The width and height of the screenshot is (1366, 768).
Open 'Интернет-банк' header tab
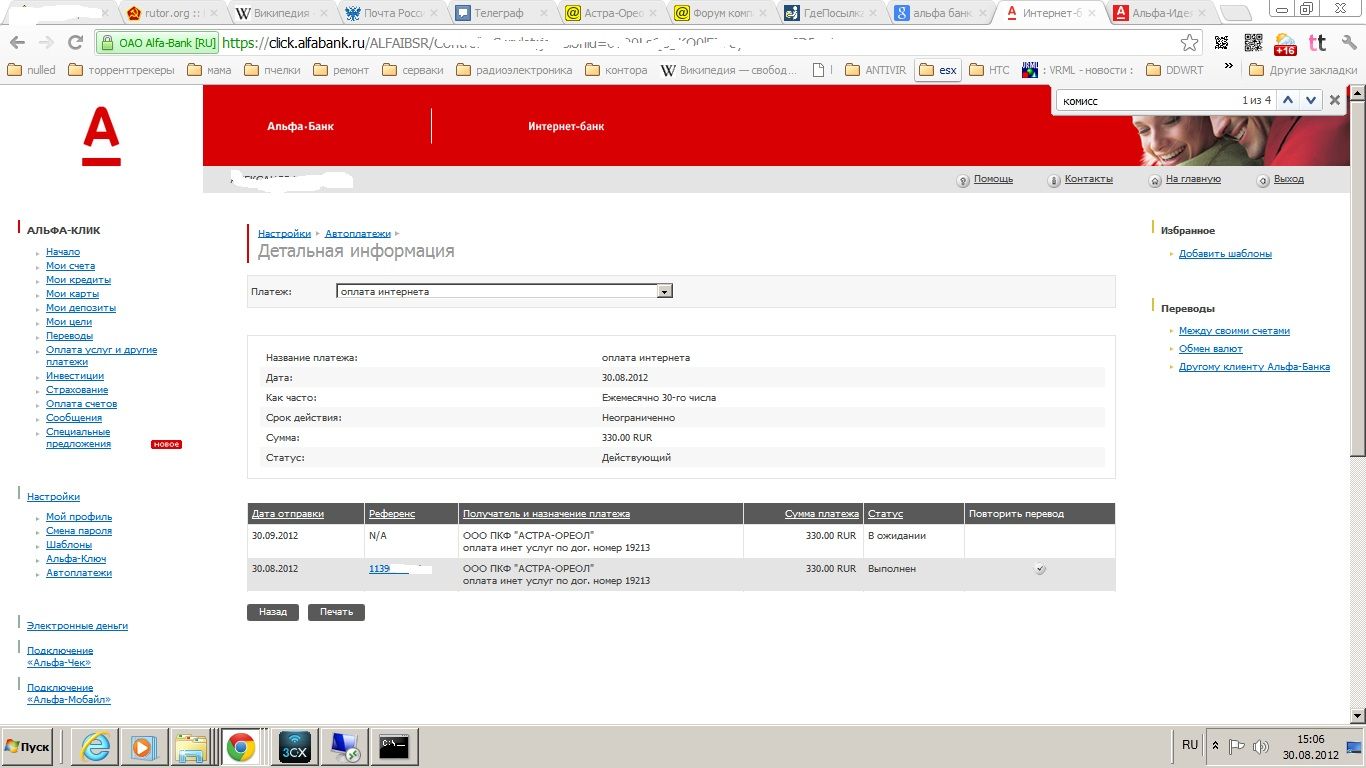point(566,127)
